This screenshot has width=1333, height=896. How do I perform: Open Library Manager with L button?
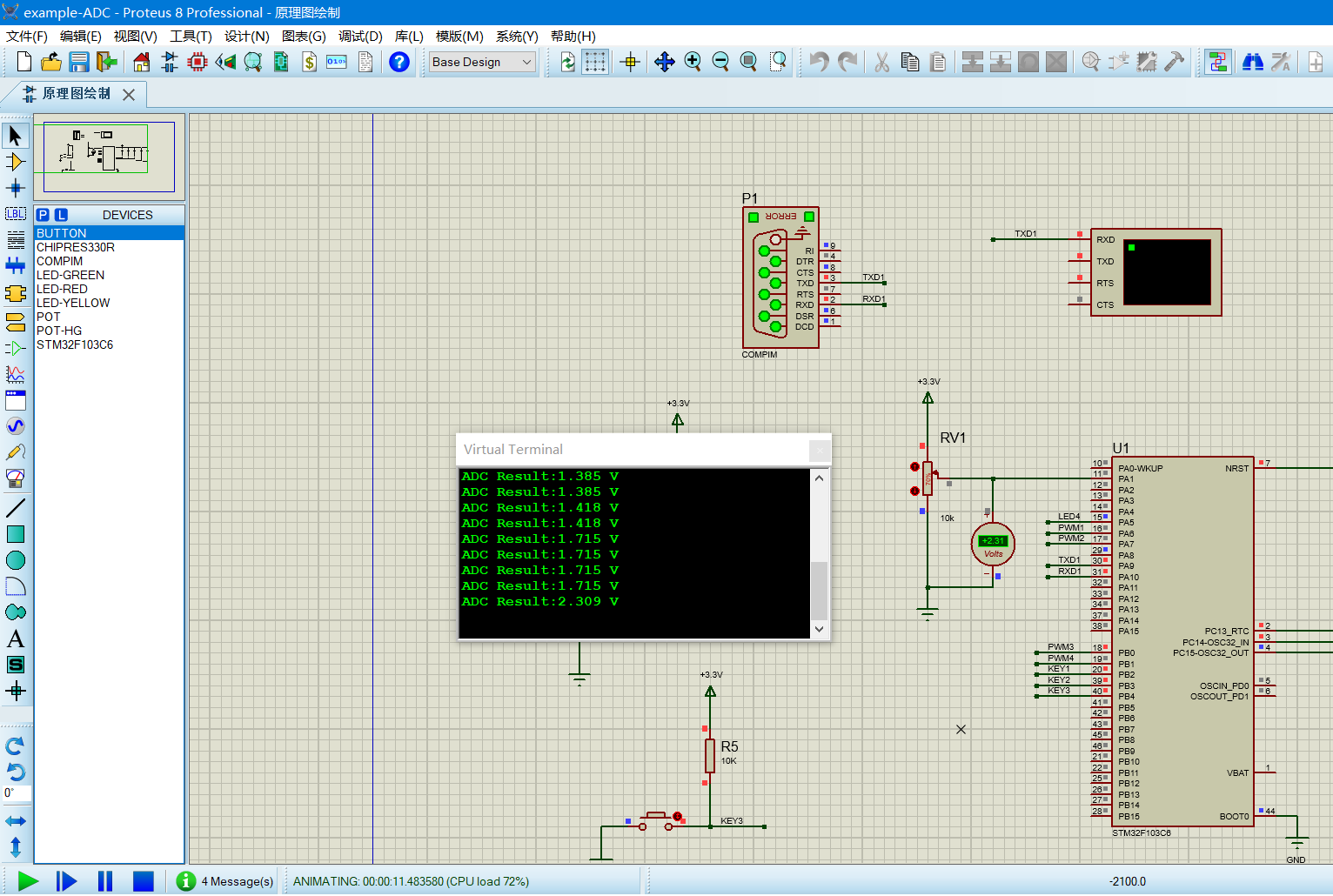tap(61, 215)
